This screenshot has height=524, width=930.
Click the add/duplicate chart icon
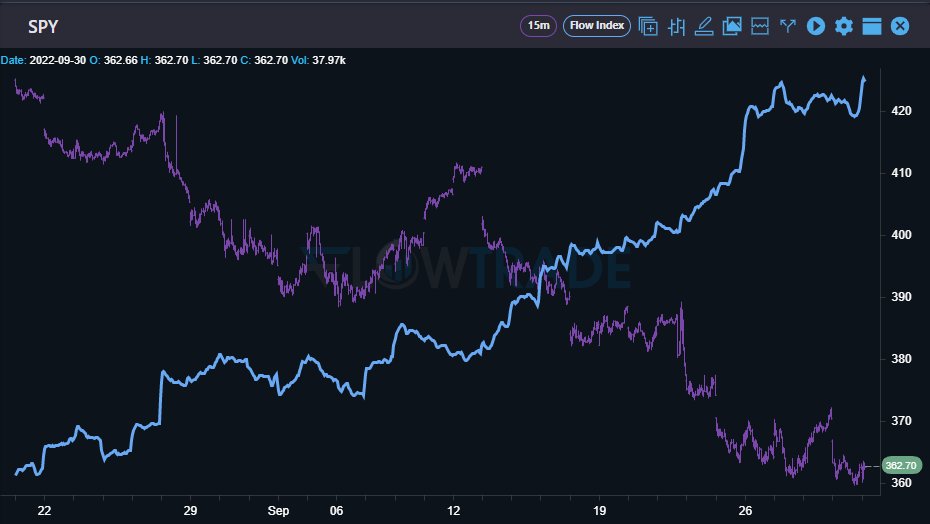pyautogui.click(x=648, y=26)
